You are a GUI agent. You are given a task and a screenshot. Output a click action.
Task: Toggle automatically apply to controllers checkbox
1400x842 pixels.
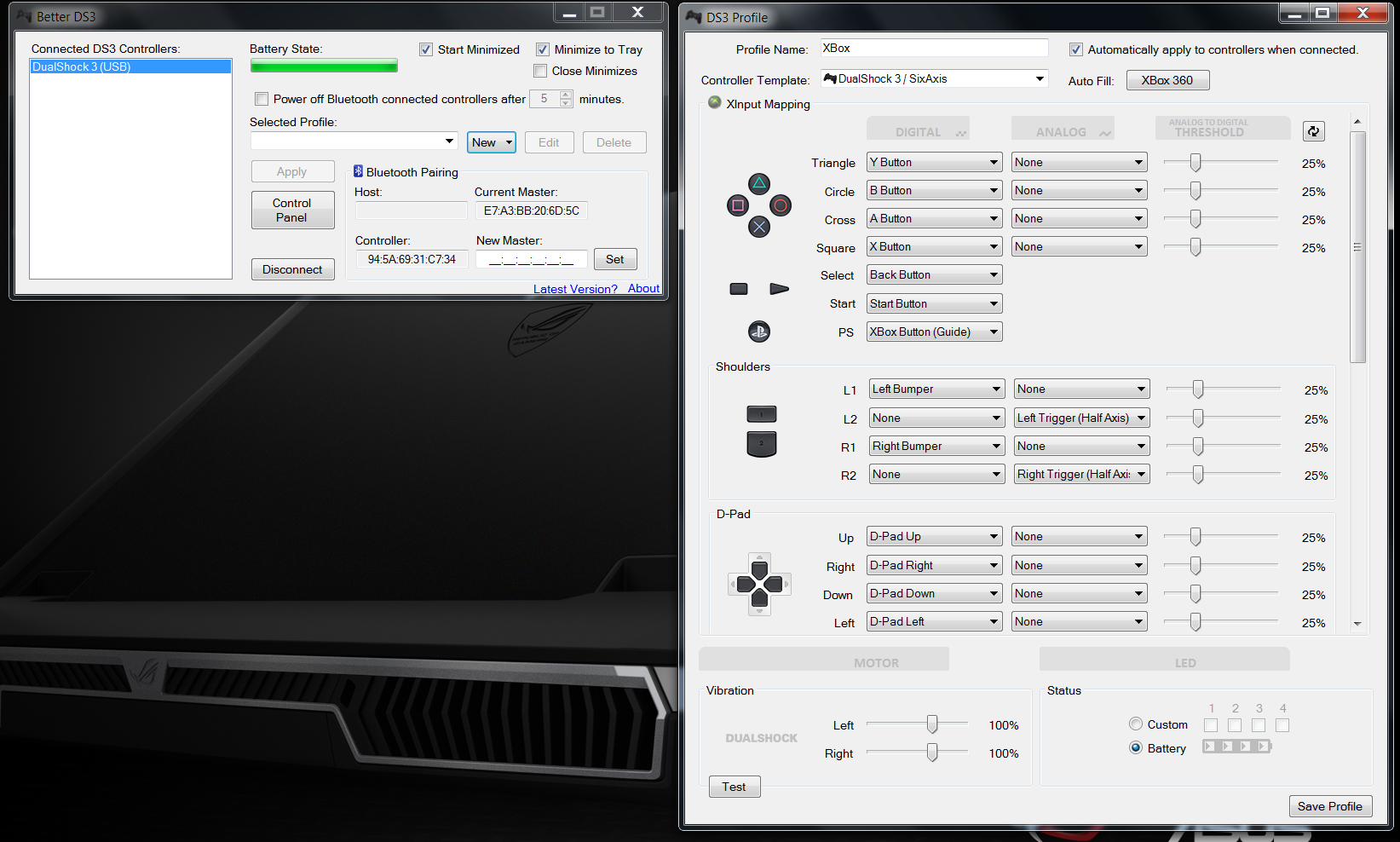pyautogui.click(x=1076, y=49)
